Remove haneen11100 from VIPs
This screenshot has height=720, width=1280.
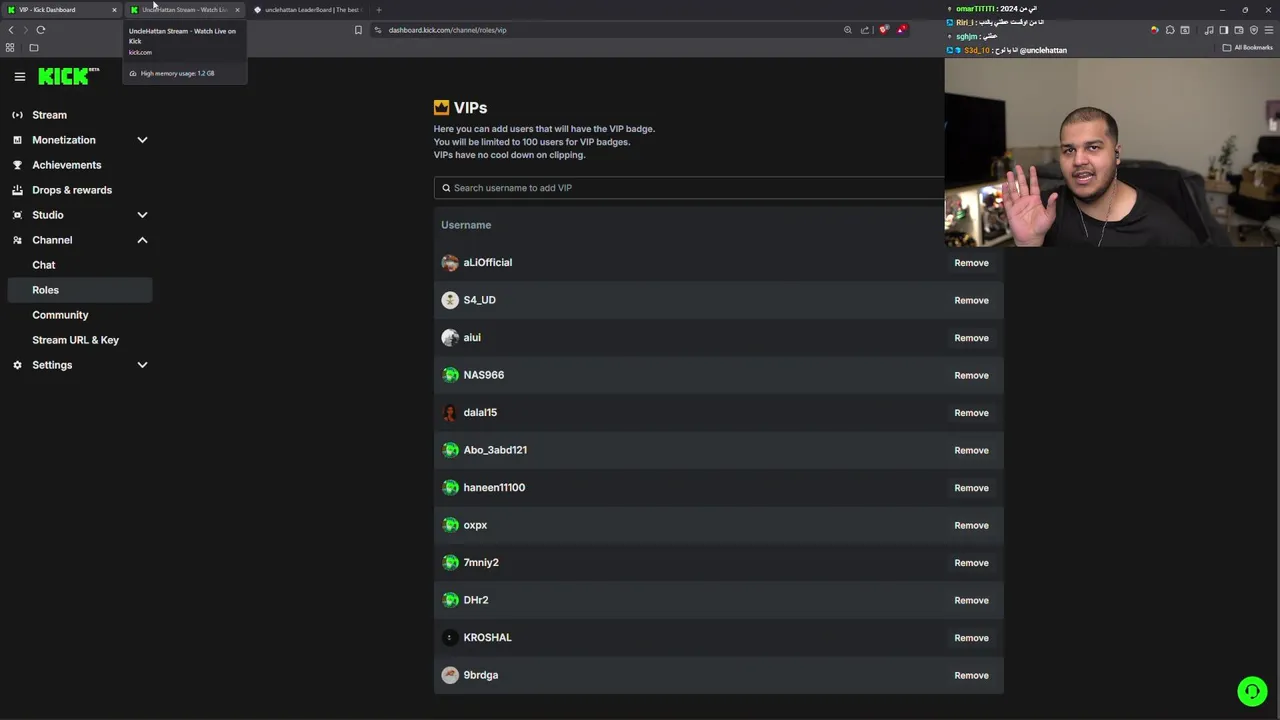971,488
